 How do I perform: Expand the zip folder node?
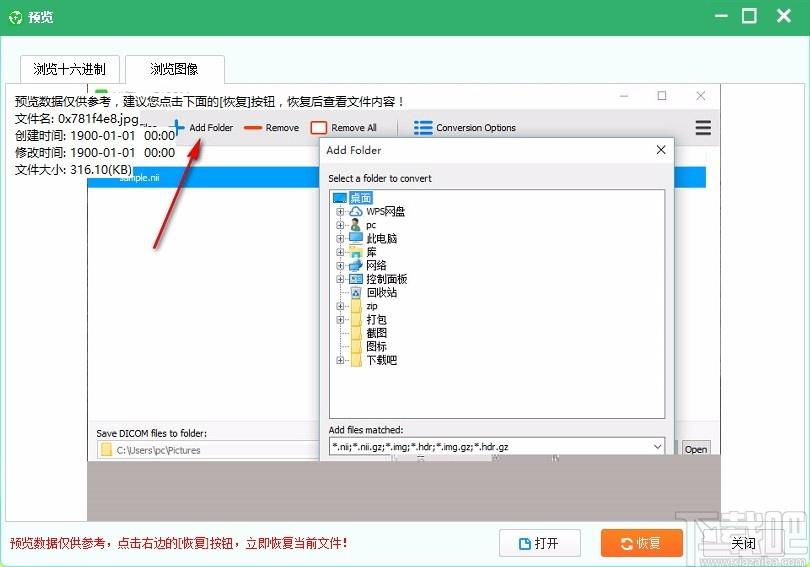point(340,306)
